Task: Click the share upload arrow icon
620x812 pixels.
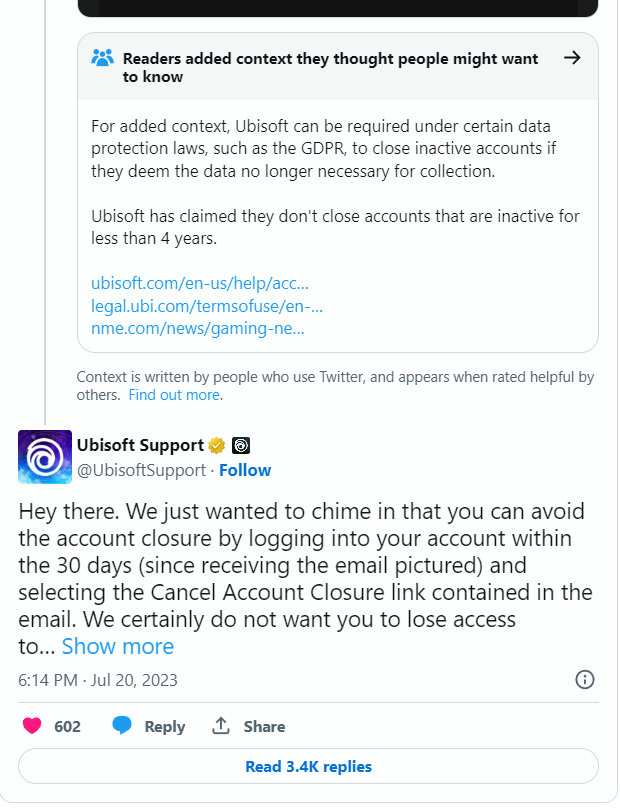Action: 221,726
